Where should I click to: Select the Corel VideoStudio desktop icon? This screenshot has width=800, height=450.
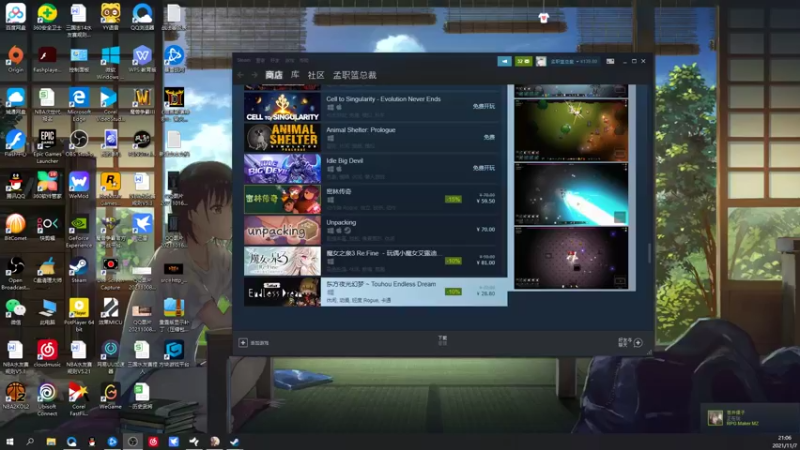[110, 105]
